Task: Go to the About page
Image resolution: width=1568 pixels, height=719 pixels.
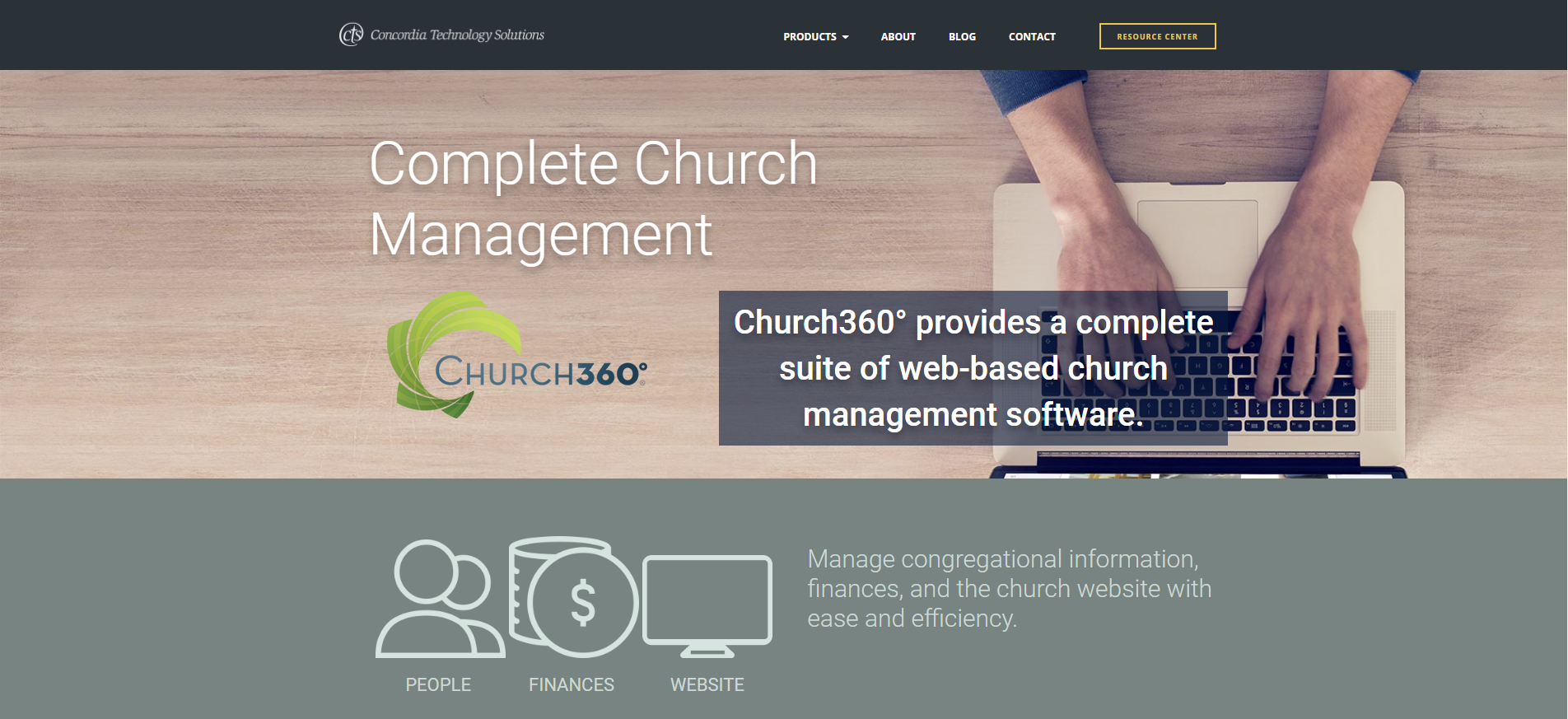Action: (898, 36)
